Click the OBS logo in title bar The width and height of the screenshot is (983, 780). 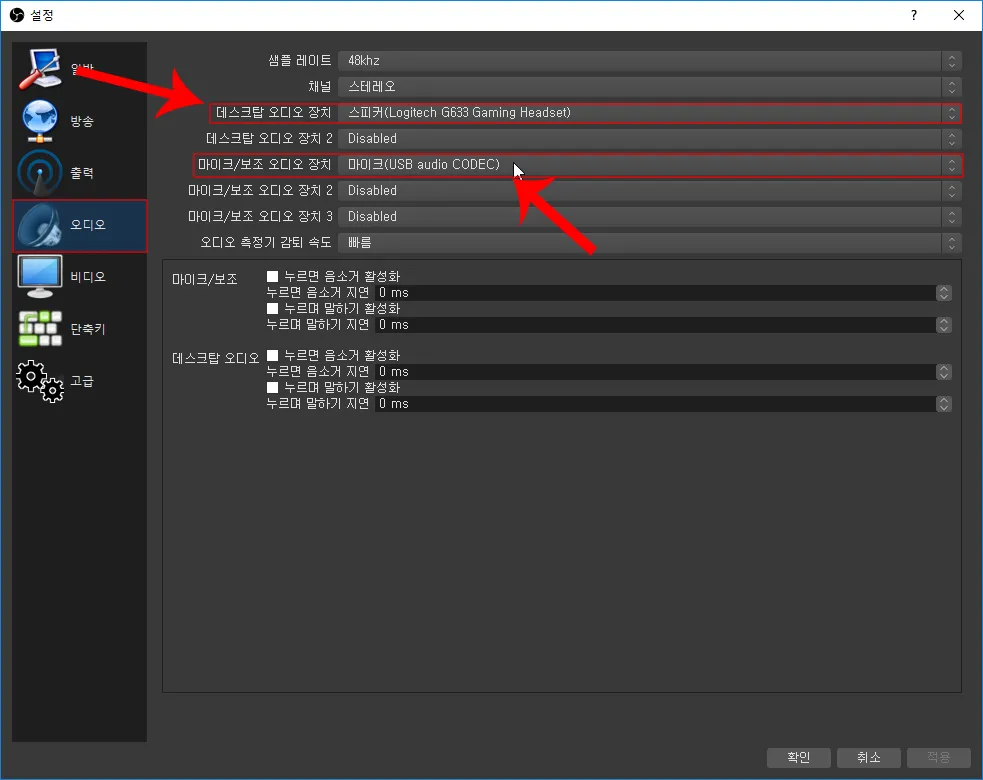point(17,15)
